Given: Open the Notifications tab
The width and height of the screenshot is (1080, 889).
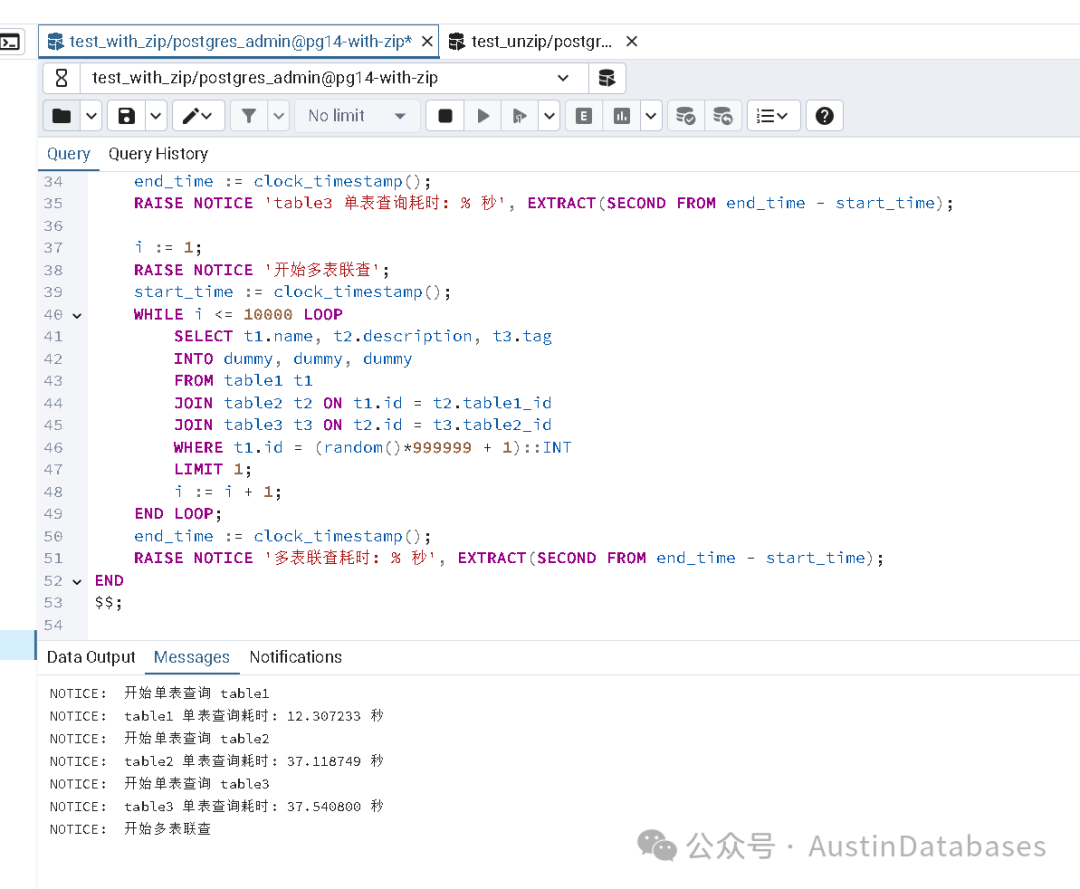Looking at the screenshot, I should click(295, 657).
